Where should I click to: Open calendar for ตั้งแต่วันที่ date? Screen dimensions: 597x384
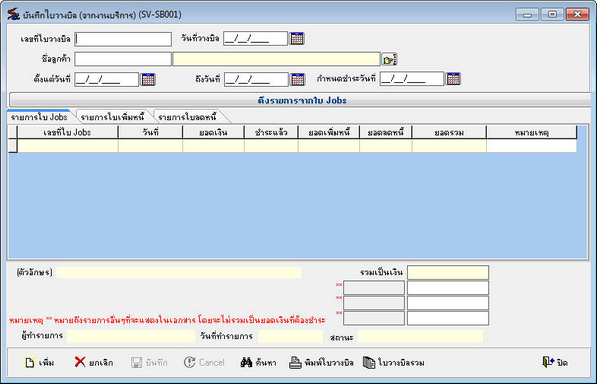(x=148, y=80)
